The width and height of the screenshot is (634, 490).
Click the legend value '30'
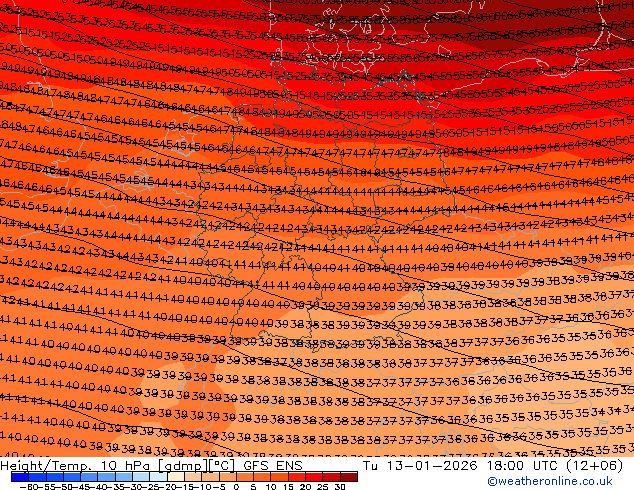point(340,487)
